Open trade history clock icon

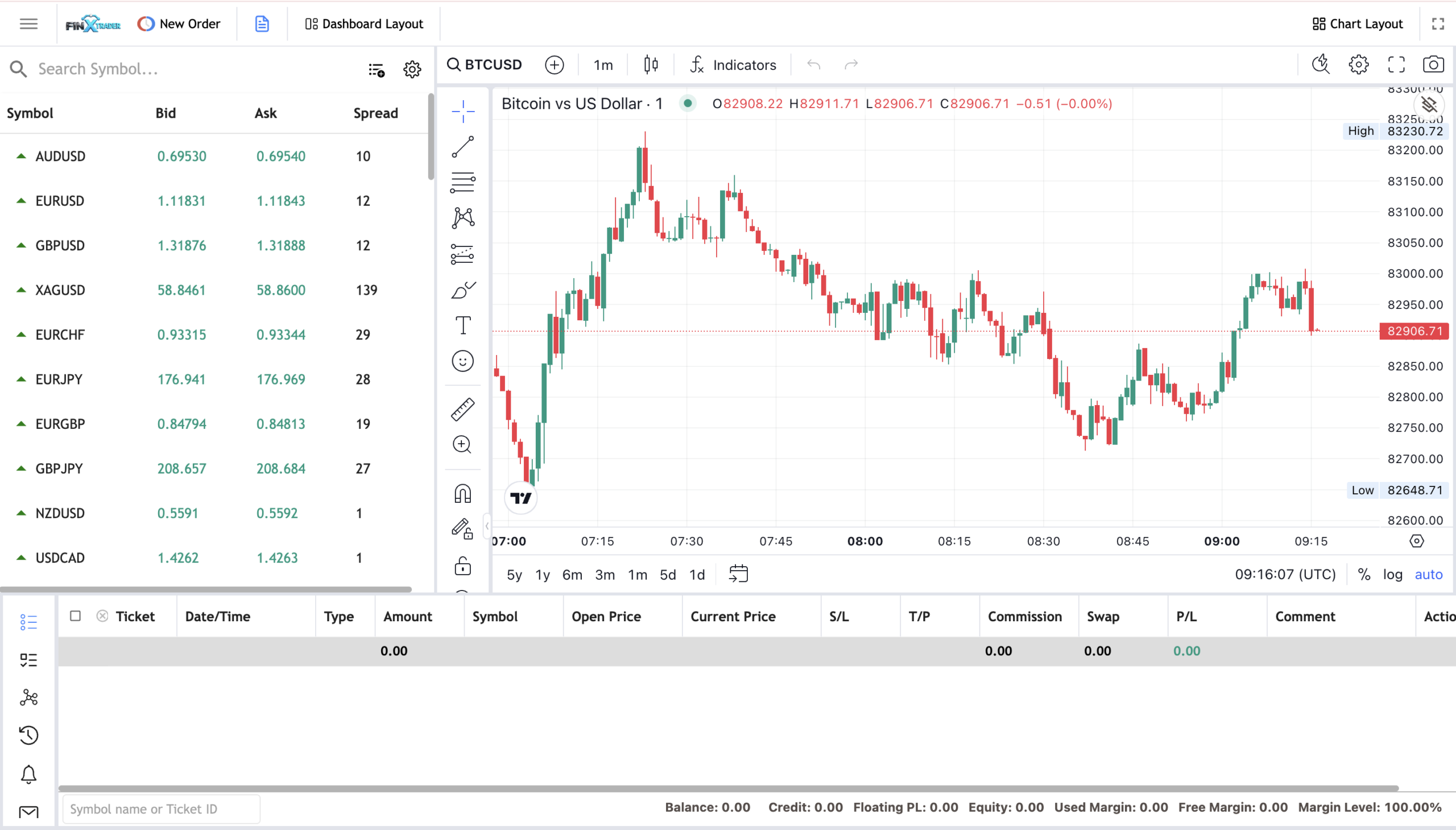pyautogui.click(x=28, y=736)
